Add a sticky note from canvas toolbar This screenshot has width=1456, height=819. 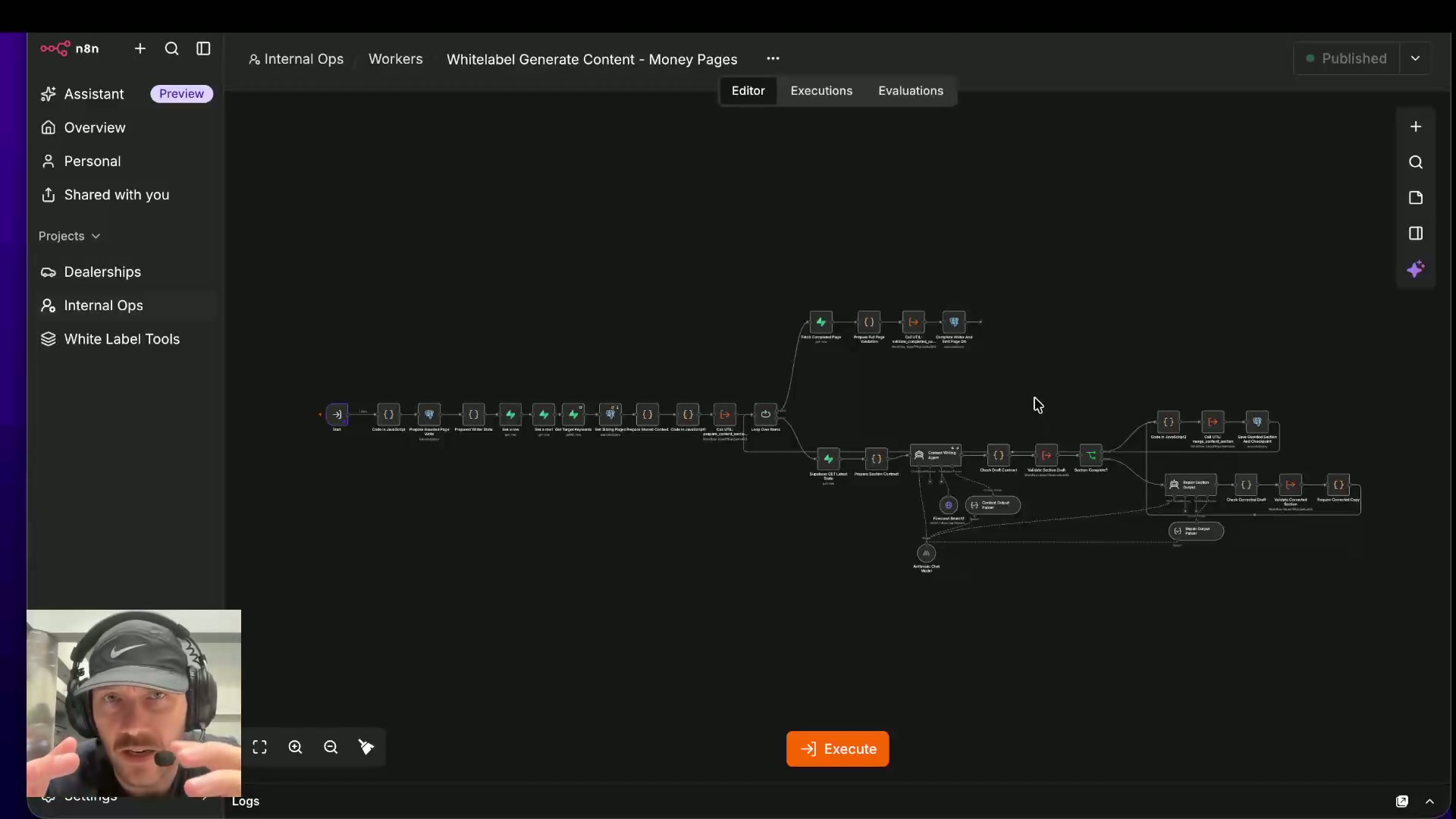tap(1416, 198)
